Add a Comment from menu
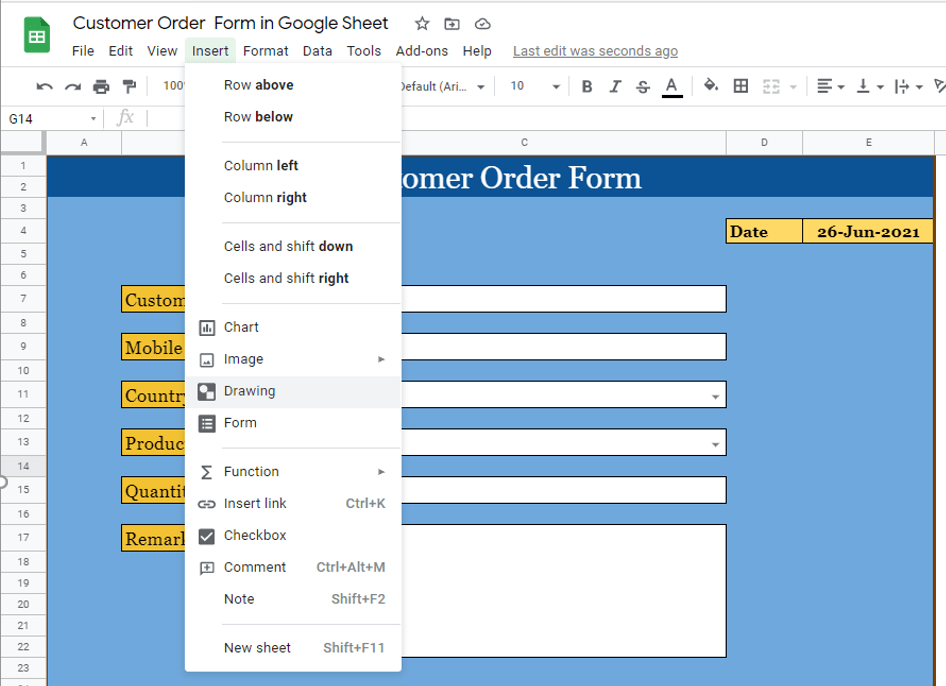 click(x=293, y=568)
